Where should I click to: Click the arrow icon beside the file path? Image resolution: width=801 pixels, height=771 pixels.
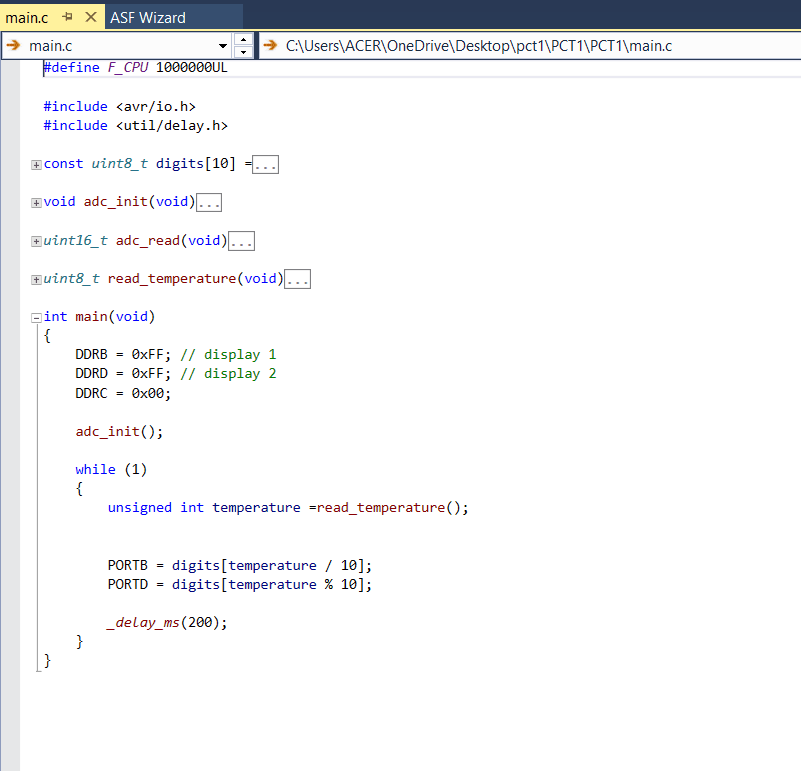click(x=271, y=45)
